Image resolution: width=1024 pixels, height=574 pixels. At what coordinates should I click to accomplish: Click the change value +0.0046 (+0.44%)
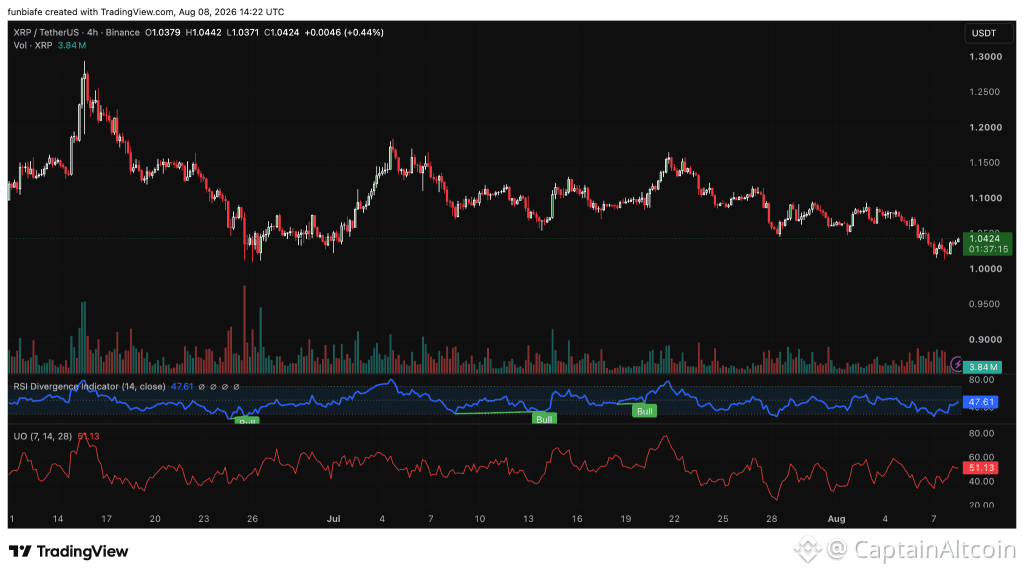[344, 32]
